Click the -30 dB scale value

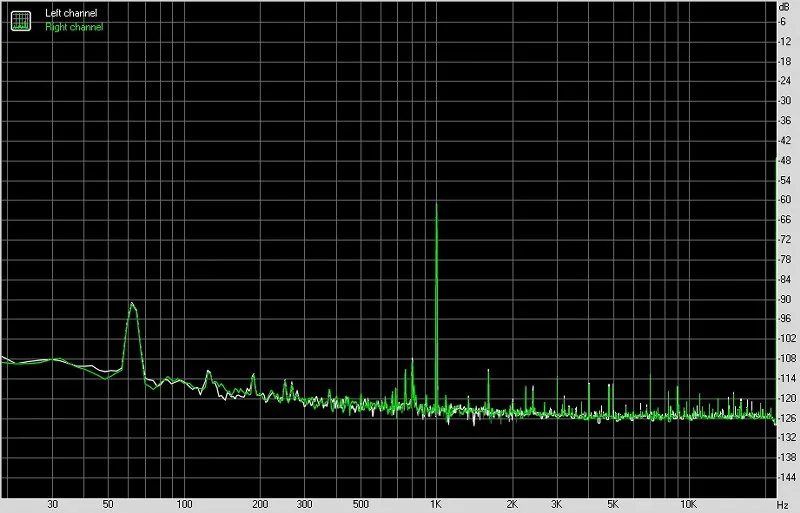pyautogui.click(x=784, y=101)
